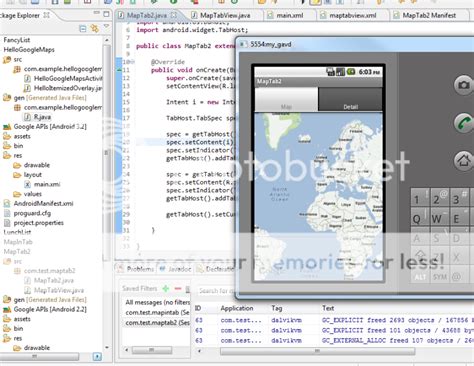
Task: Open R.java in the gen folder
Action: [x=38, y=117]
